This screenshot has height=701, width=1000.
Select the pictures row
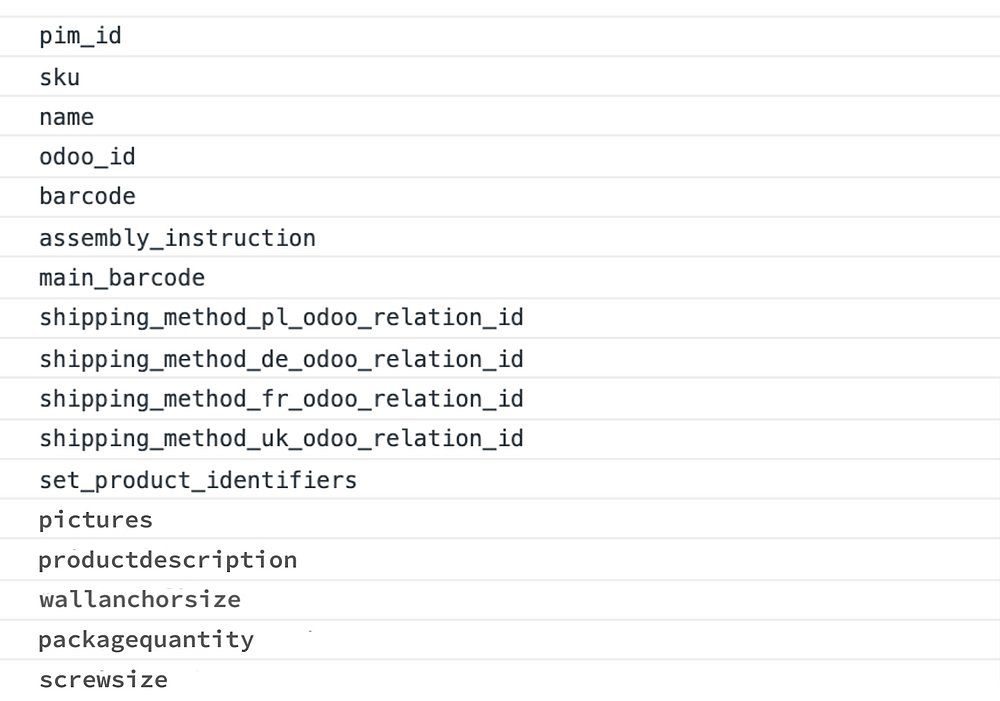[x=96, y=520]
